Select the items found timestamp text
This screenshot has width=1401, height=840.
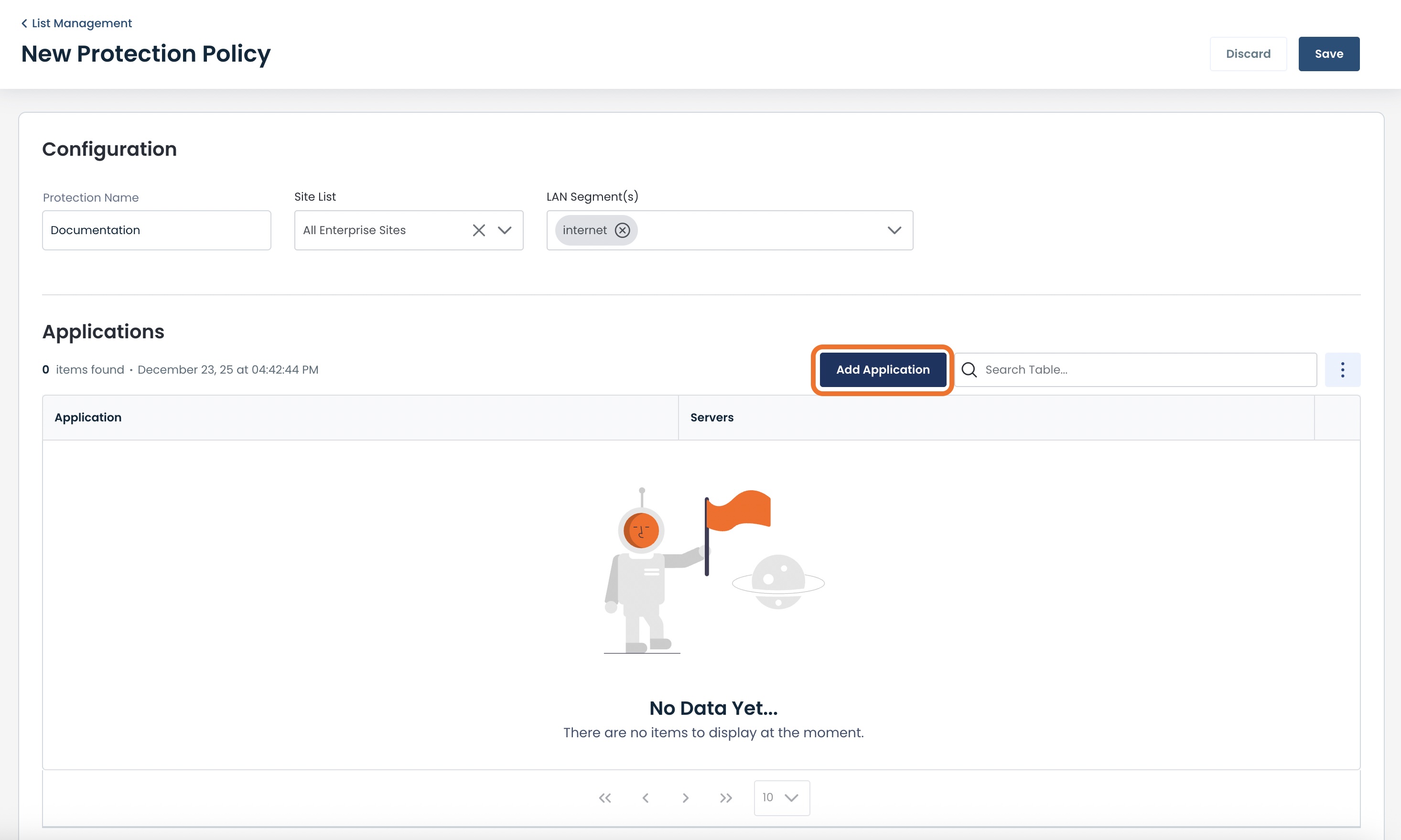[x=227, y=370]
